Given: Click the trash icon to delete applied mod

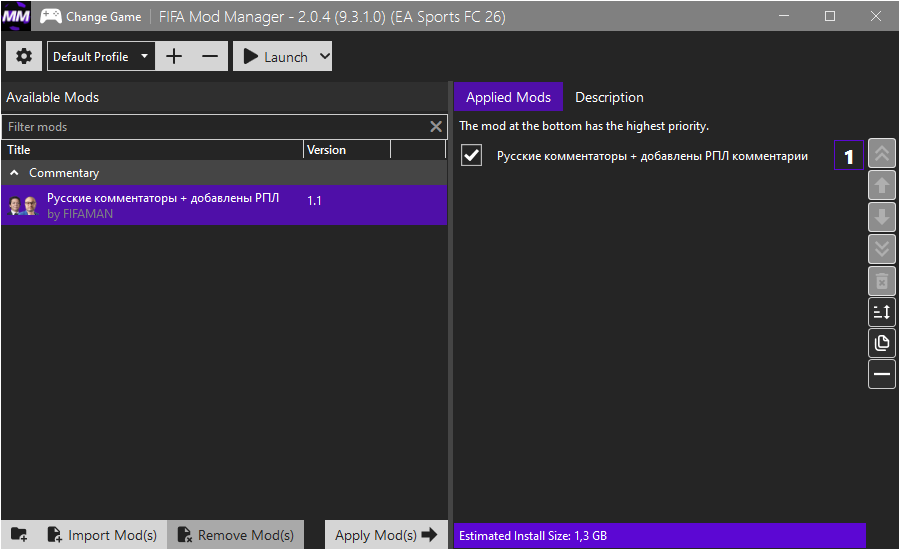Looking at the screenshot, I should [882, 280].
